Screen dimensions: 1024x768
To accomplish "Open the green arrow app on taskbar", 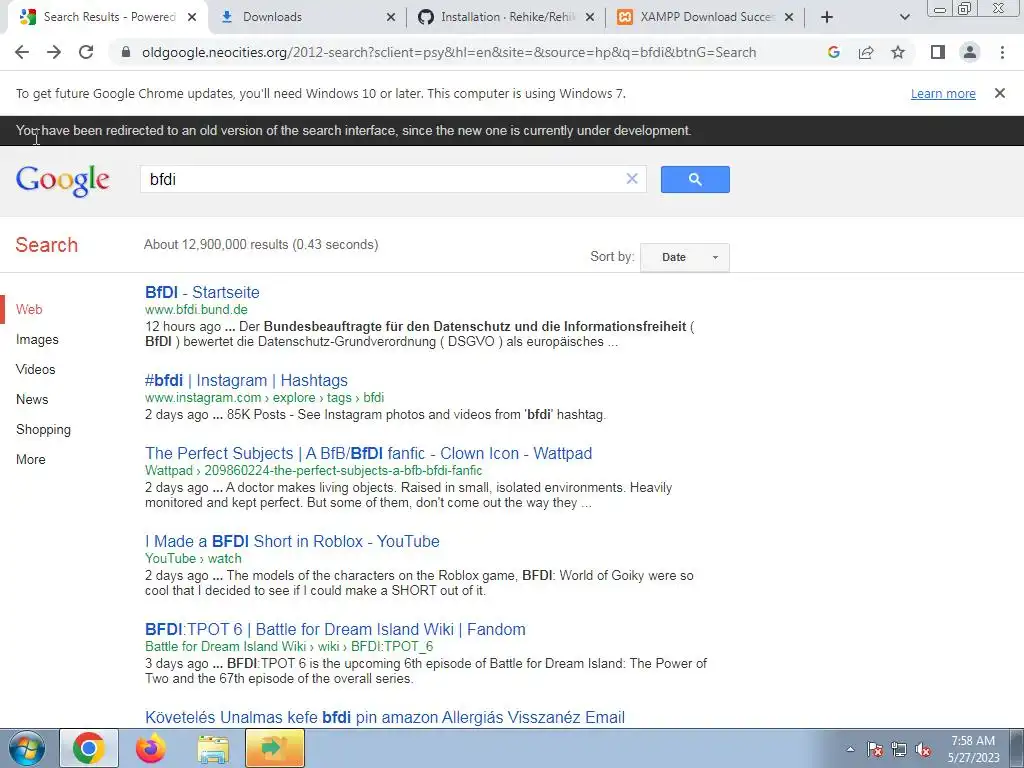I will (x=274, y=748).
